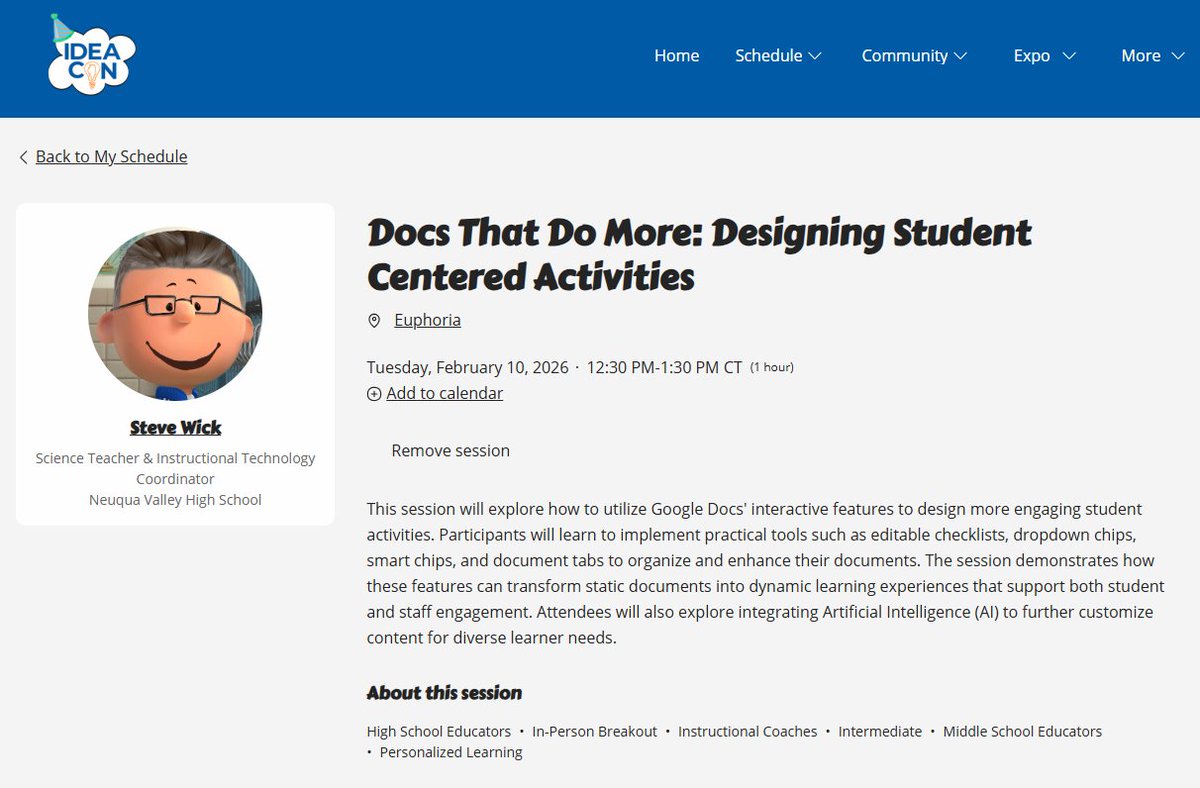Click the High School Educators tag
Screen dimensions: 1200x788
coord(439,732)
